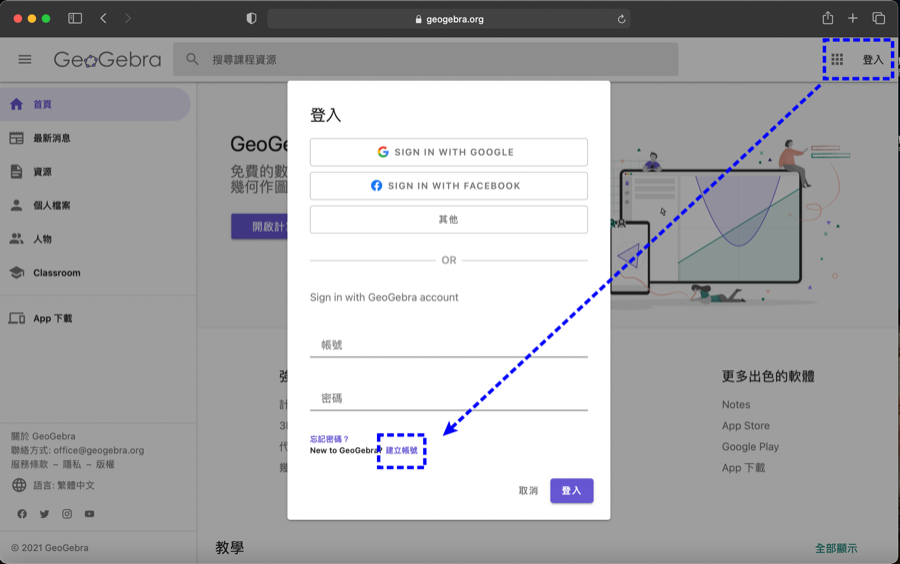This screenshot has height=564, width=900.
Task: Click App 下載 under 更多出色的軟體
Action: (743, 468)
